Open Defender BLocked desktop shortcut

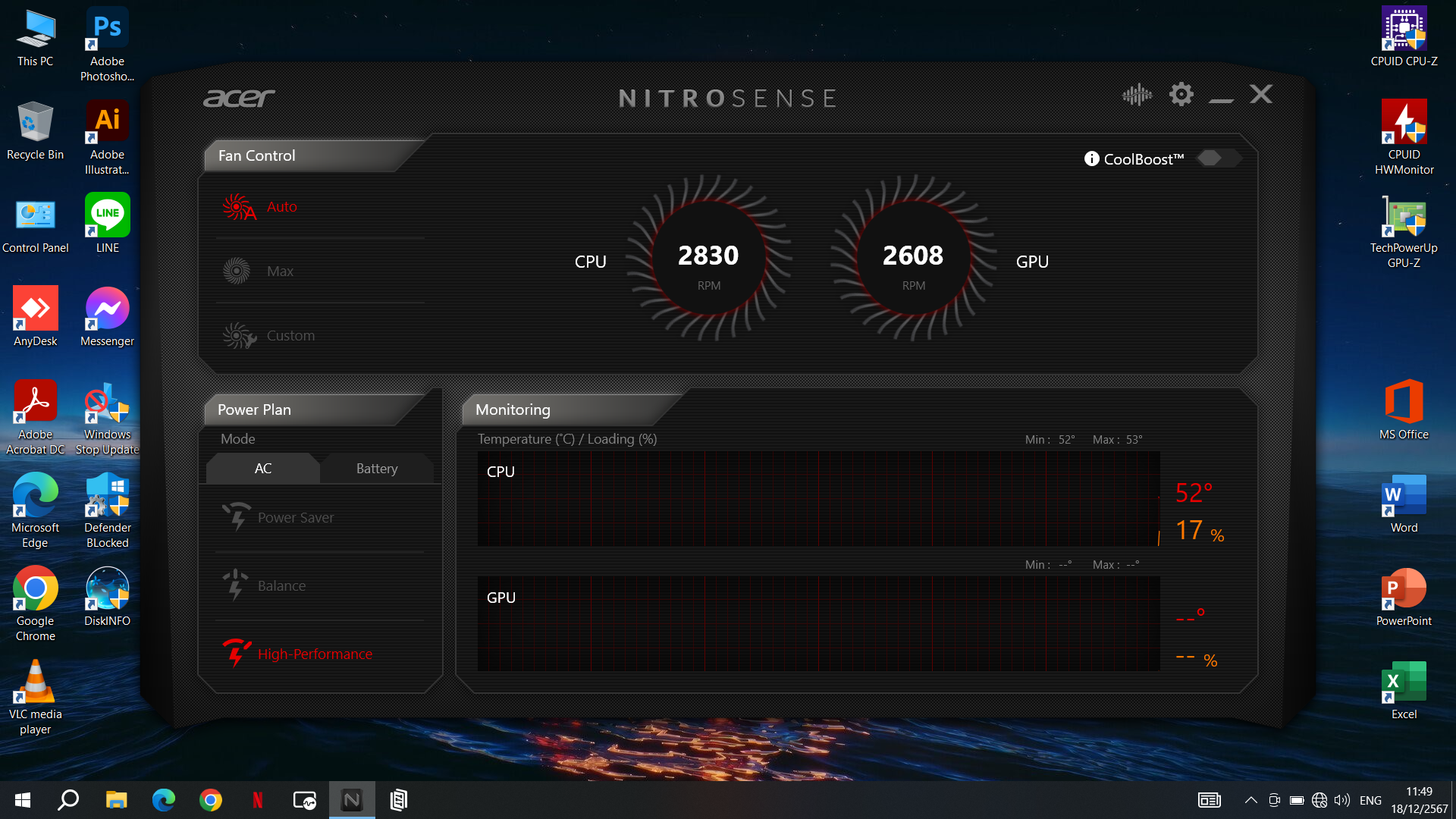pos(107,510)
